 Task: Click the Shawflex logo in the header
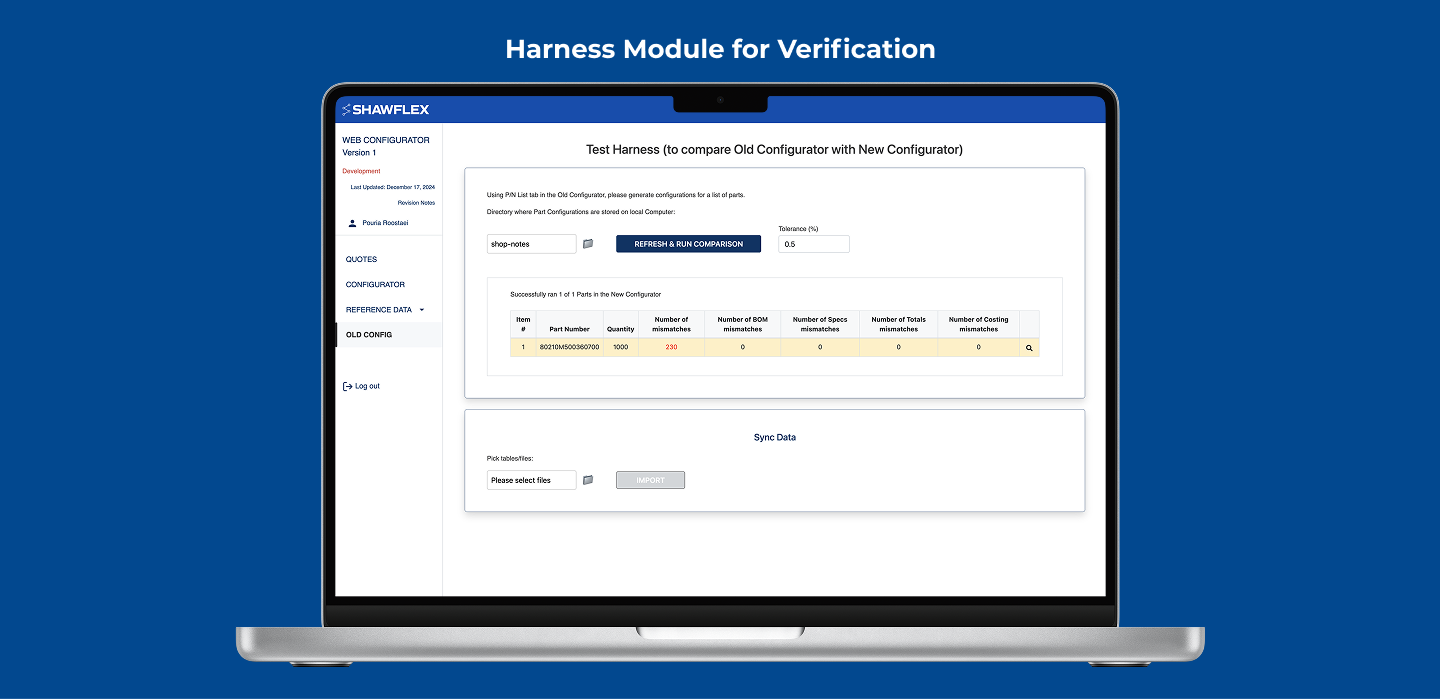(x=386, y=110)
